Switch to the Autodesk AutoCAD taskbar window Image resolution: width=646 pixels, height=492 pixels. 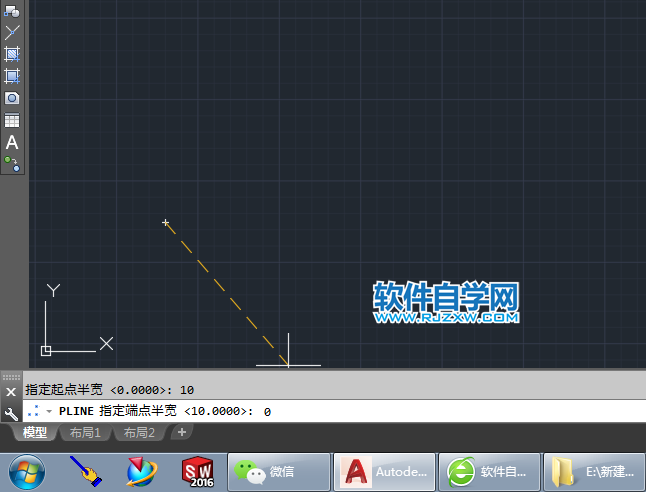coord(384,472)
